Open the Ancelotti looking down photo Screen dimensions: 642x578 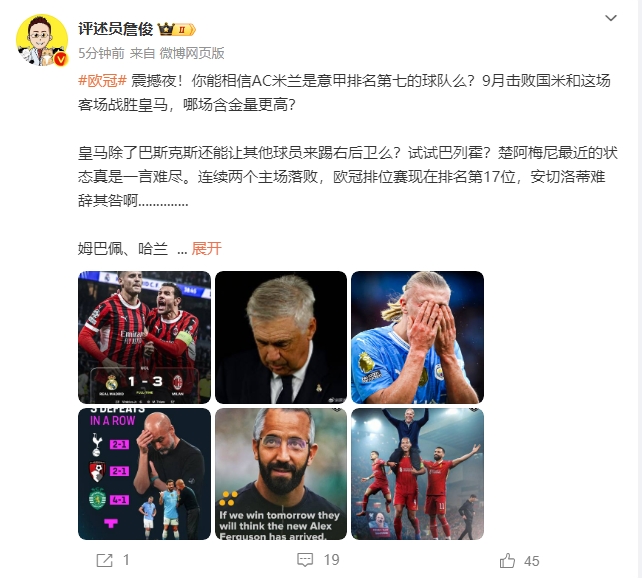tap(281, 337)
